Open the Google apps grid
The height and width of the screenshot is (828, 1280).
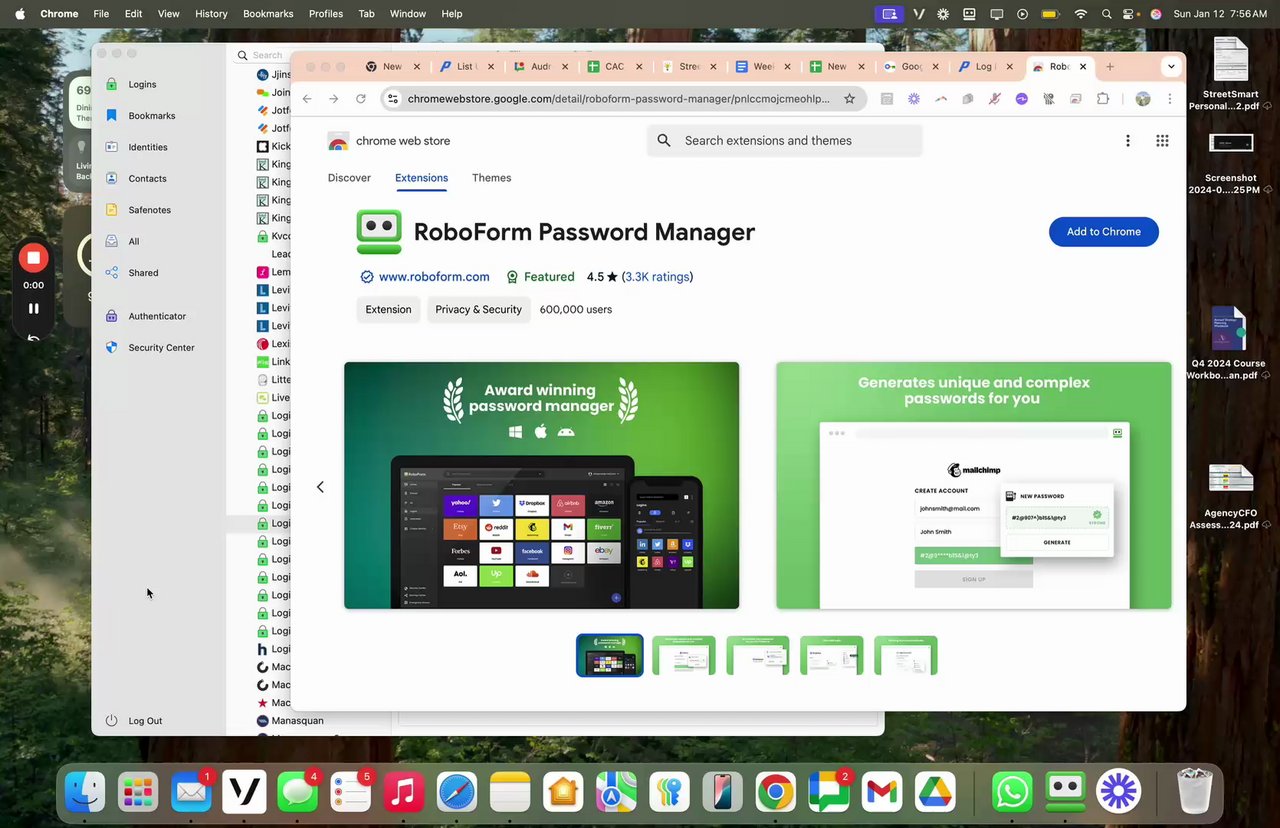(1162, 141)
